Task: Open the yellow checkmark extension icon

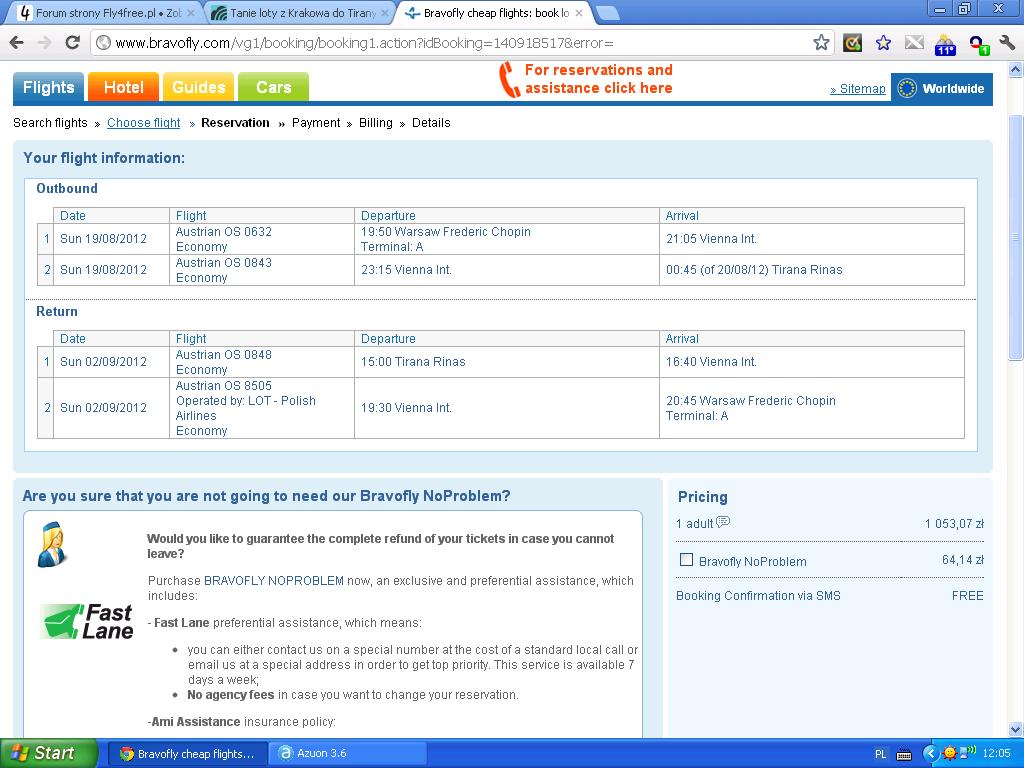Action: click(852, 43)
